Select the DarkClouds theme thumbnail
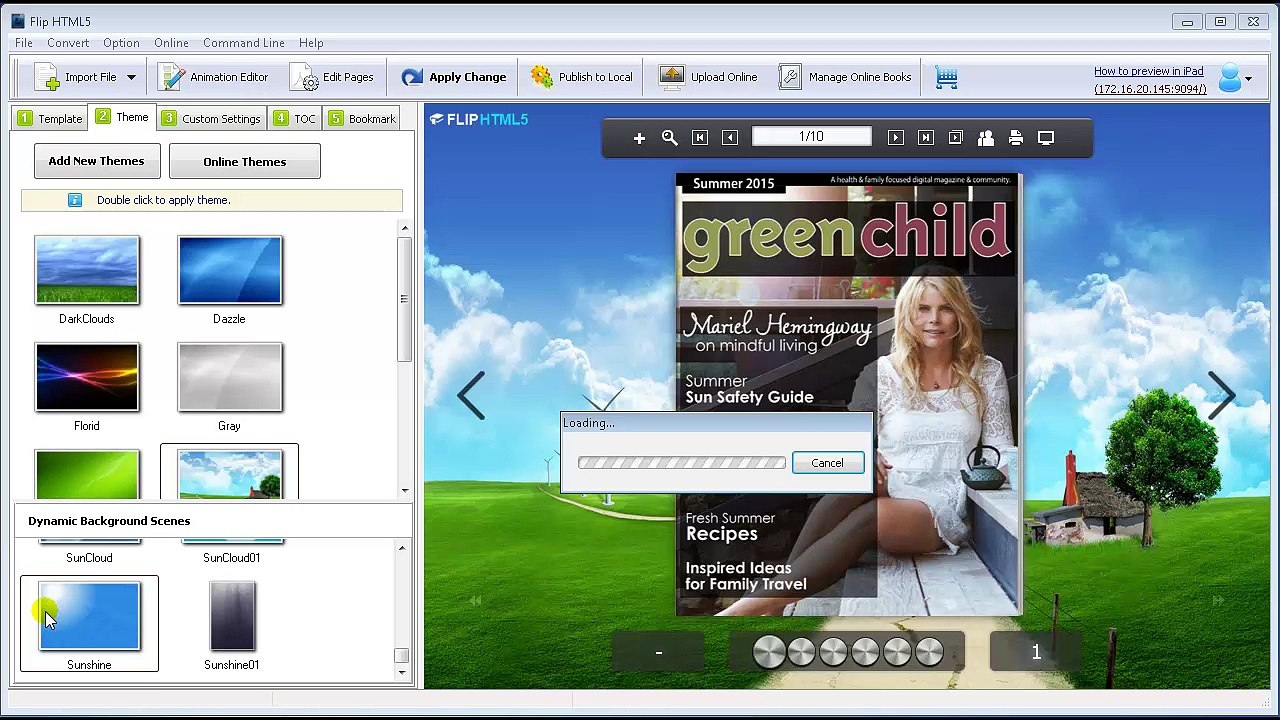The image size is (1280, 720). coord(87,270)
